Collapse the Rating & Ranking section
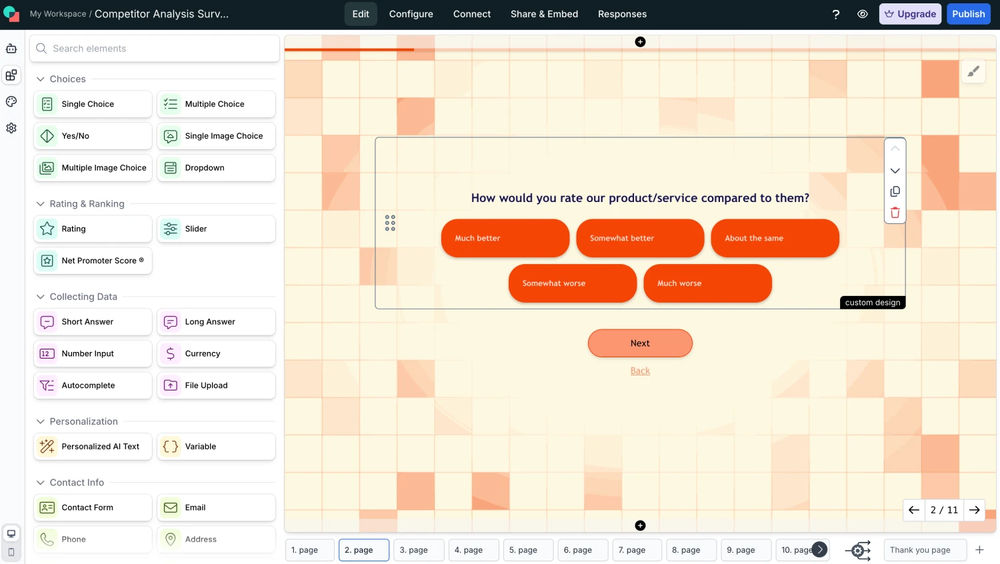1000x564 pixels. click(x=41, y=204)
